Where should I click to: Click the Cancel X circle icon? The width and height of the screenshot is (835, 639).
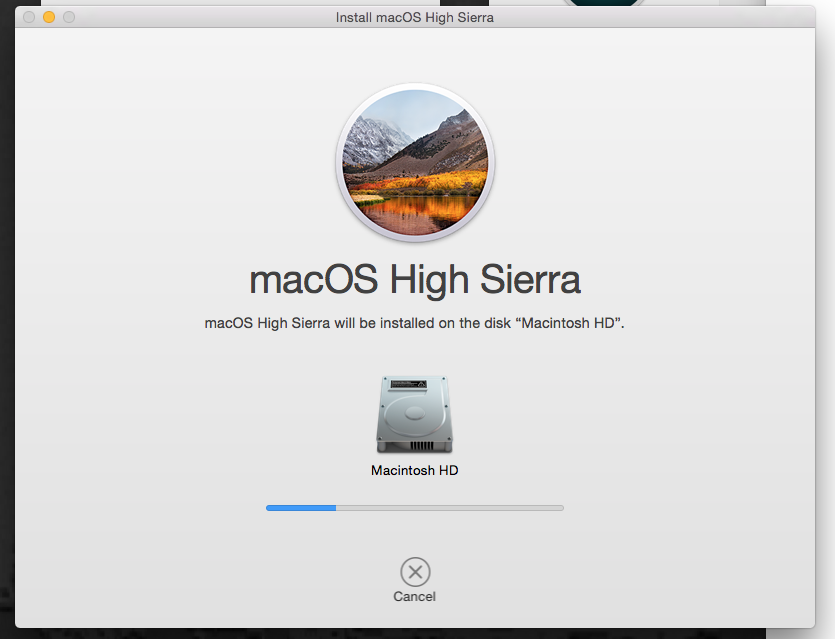tap(415, 572)
